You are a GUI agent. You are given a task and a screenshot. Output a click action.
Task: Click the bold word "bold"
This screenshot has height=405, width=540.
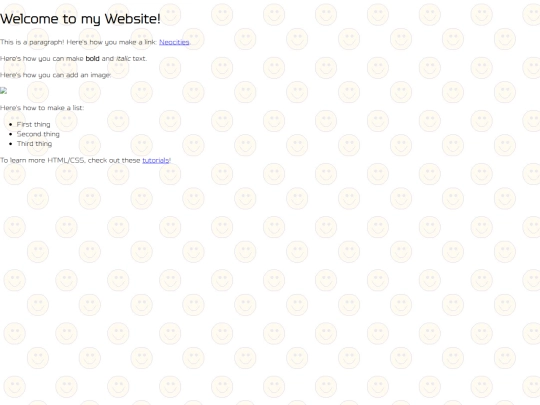coord(92,59)
